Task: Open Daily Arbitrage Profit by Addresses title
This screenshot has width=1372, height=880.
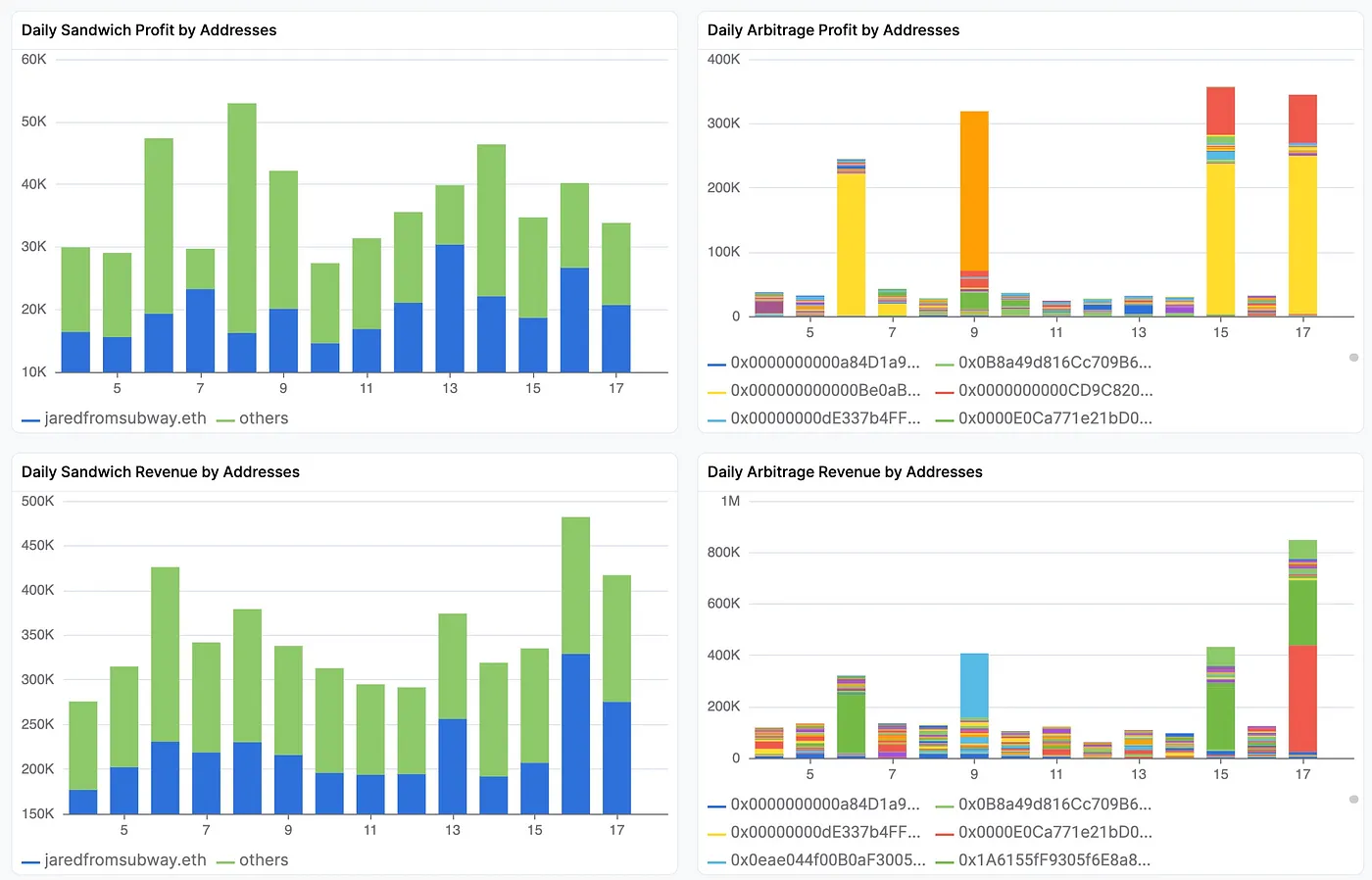Action: click(833, 30)
